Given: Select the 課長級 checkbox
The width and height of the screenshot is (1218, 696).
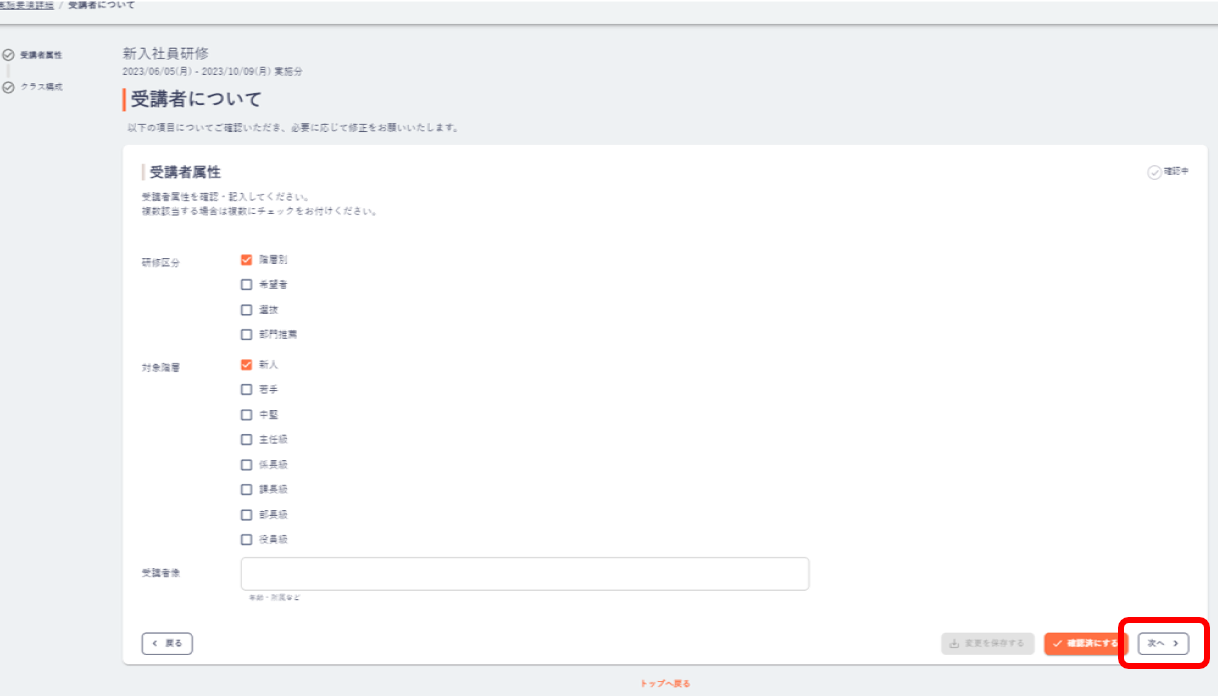Looking at the screenshot, I should [246, 490].
